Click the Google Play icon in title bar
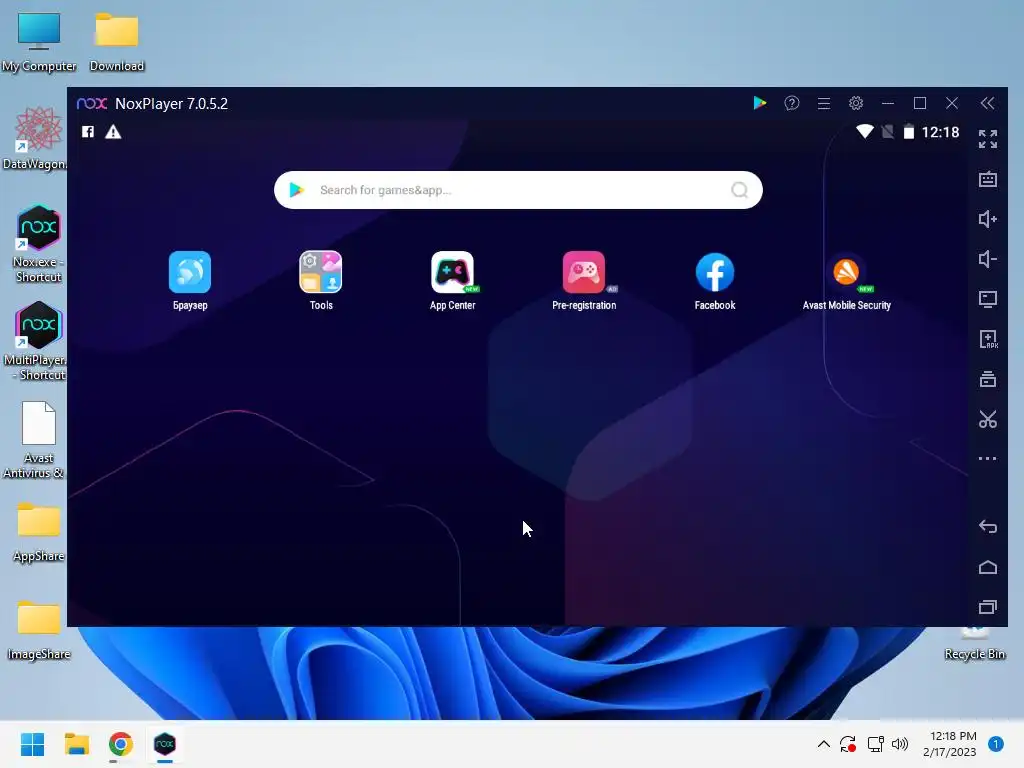 click(x=760, y=103)
